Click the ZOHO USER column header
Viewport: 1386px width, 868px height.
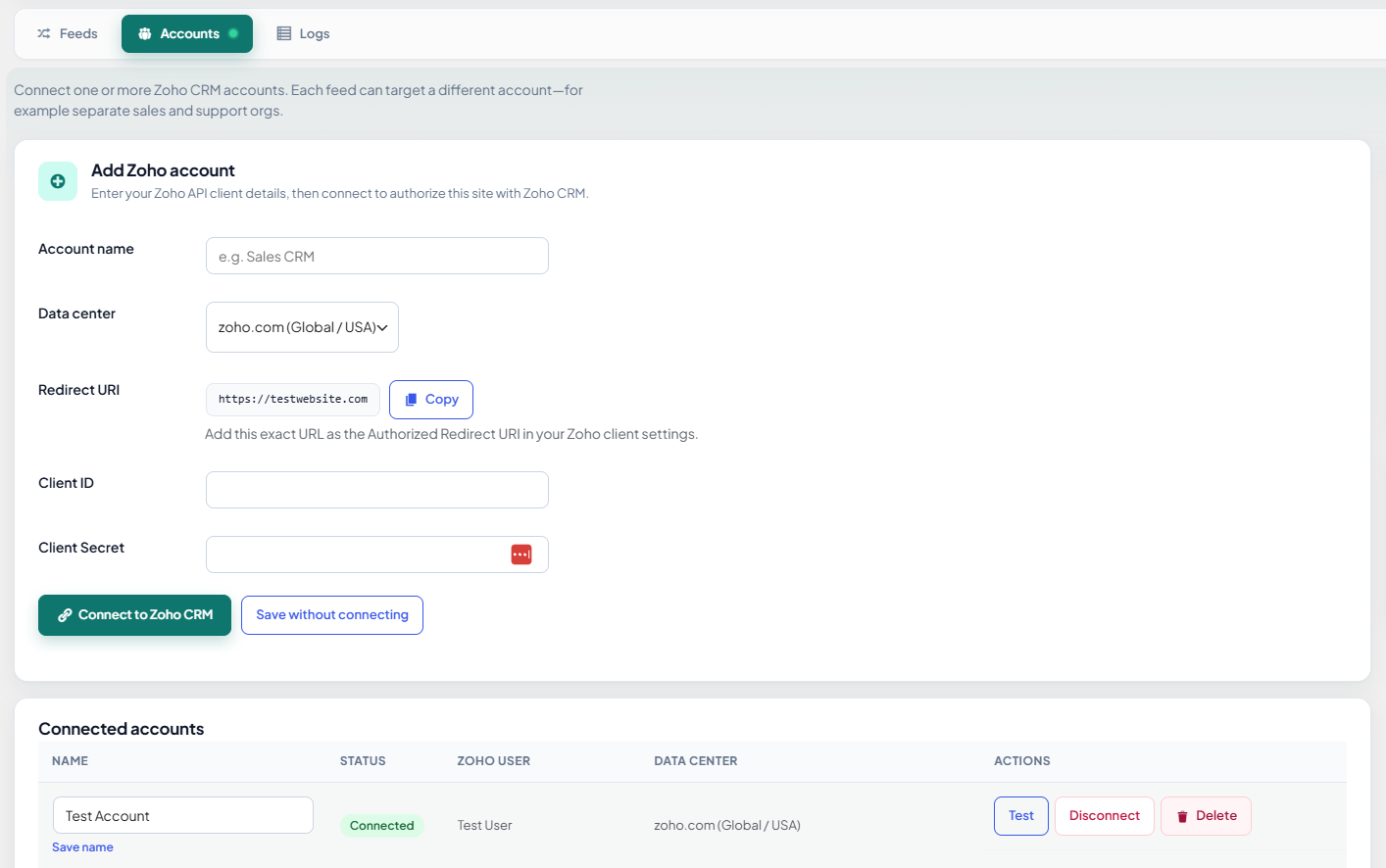tap(494, 761)
